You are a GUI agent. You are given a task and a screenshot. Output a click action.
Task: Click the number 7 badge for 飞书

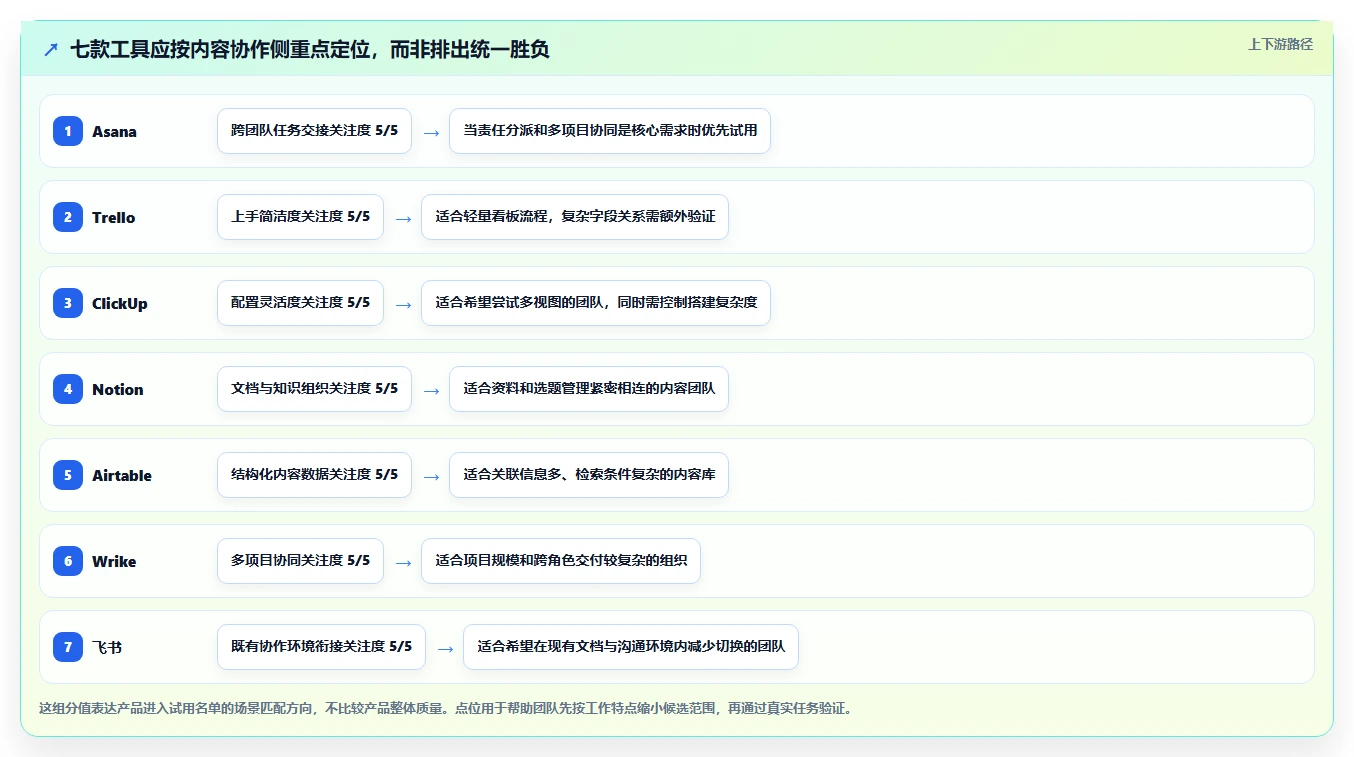(68, 647)
